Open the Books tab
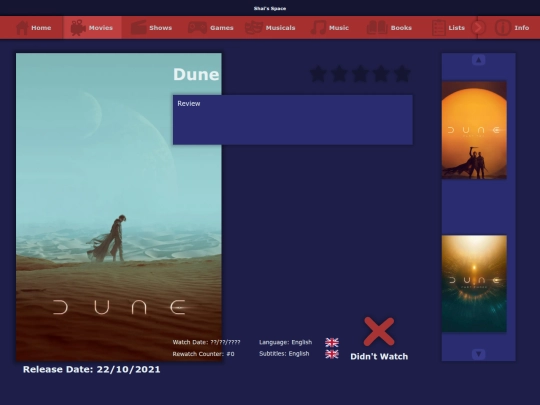Viewport: 540px width, 405px height. [x=390, y=28]
